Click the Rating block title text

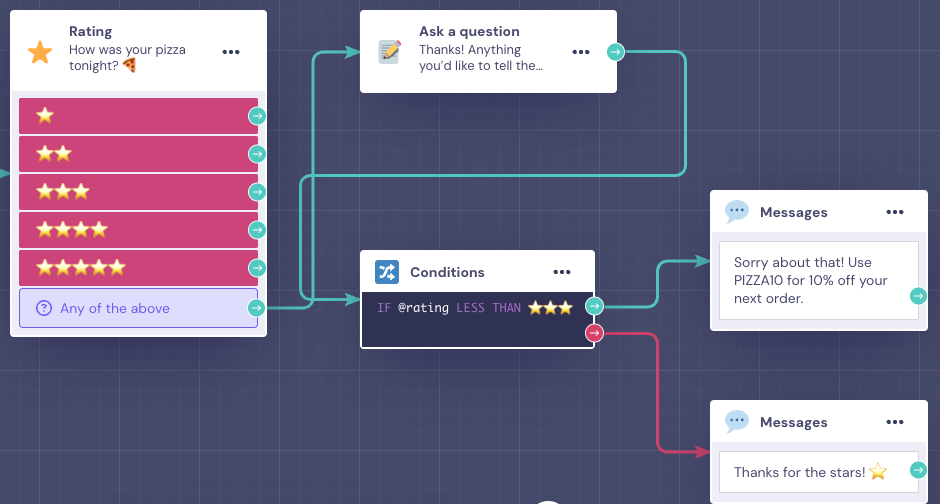click(91, 31)
